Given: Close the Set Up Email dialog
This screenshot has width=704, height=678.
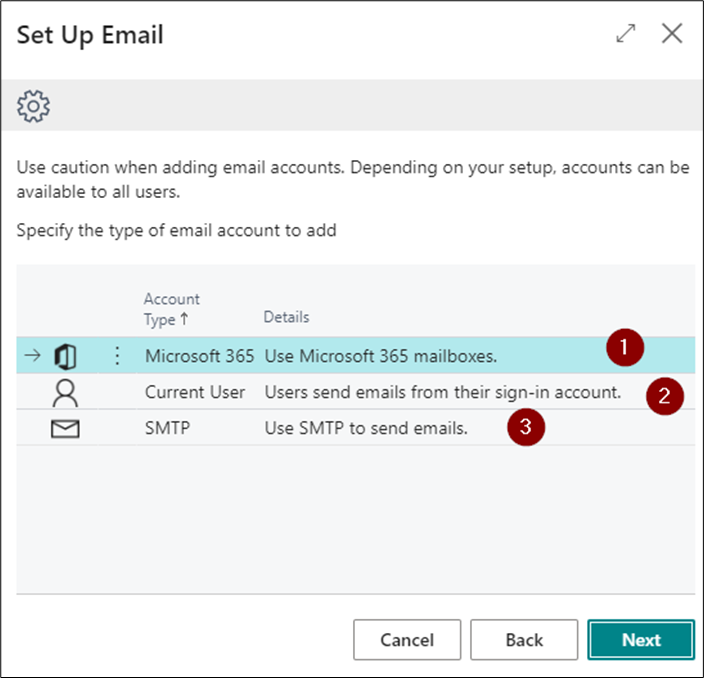Looking at the screenshot, I should click(x=672, y=34).
